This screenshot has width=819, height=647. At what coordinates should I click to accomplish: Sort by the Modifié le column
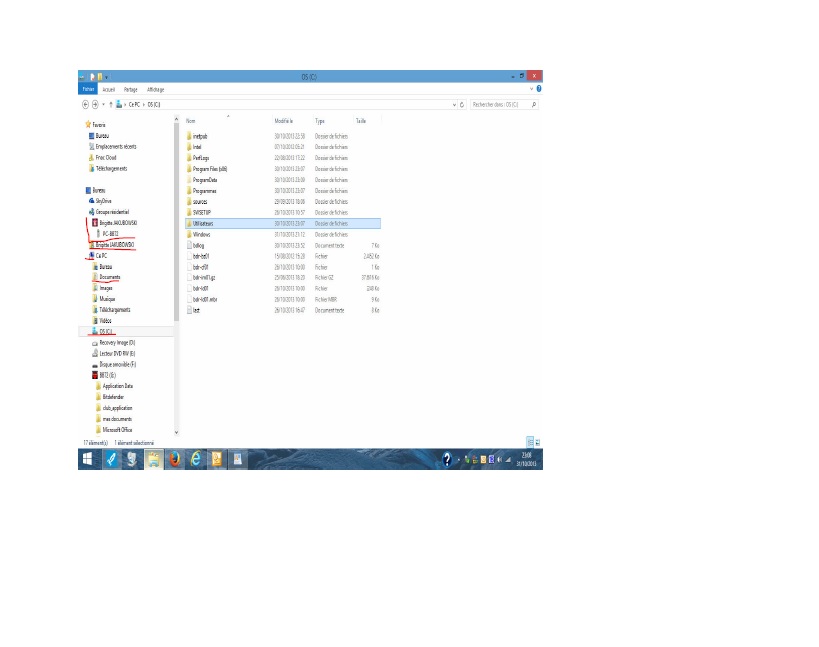pyautogui.click(x=284, y=121)
